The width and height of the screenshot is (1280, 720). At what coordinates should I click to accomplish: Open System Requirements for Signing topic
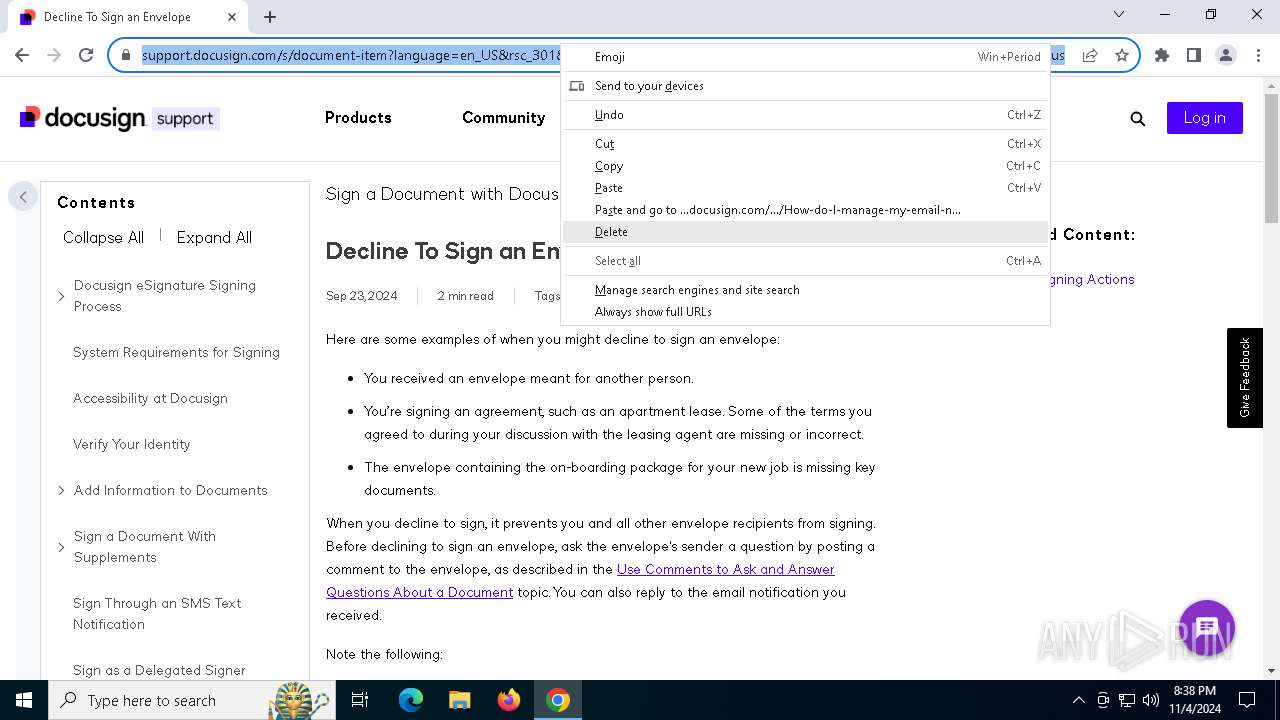coord(176,352)
